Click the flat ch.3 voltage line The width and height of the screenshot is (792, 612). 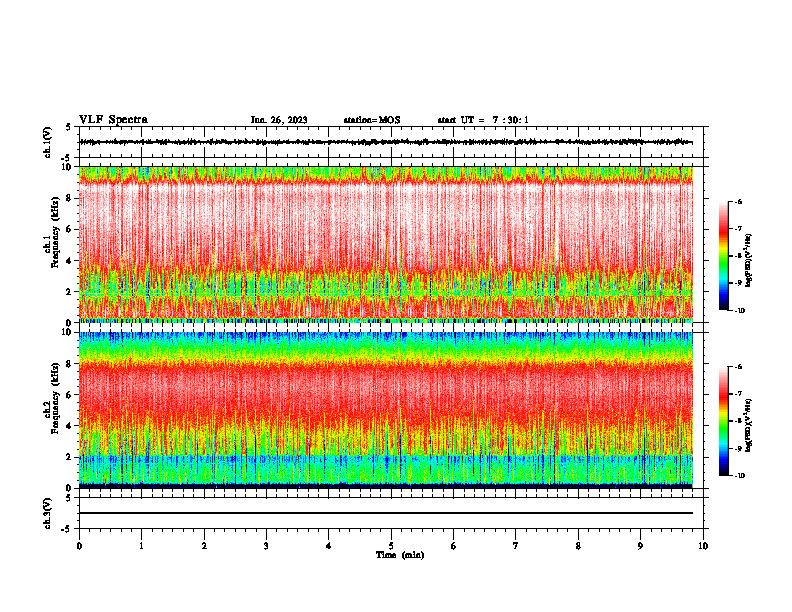[x=386, y=513]
